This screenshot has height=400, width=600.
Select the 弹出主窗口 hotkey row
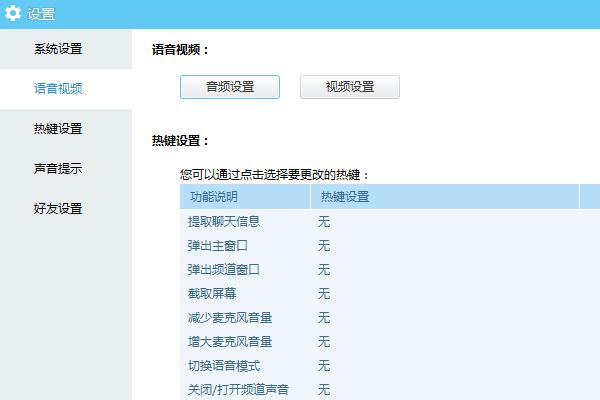[x=390, y=245]
